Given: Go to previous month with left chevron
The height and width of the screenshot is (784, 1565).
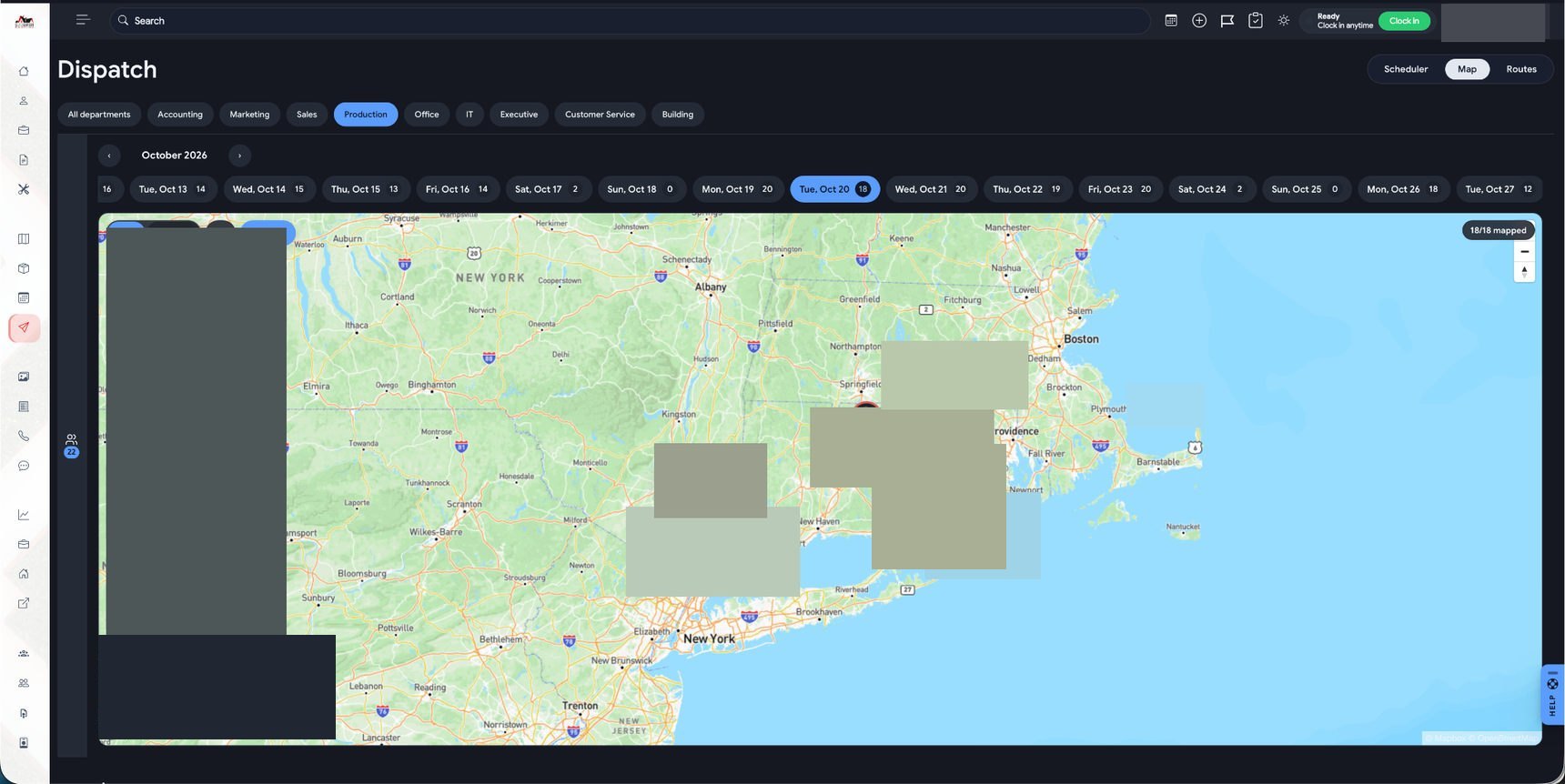Looking at the screenshot, I should 109,156.
